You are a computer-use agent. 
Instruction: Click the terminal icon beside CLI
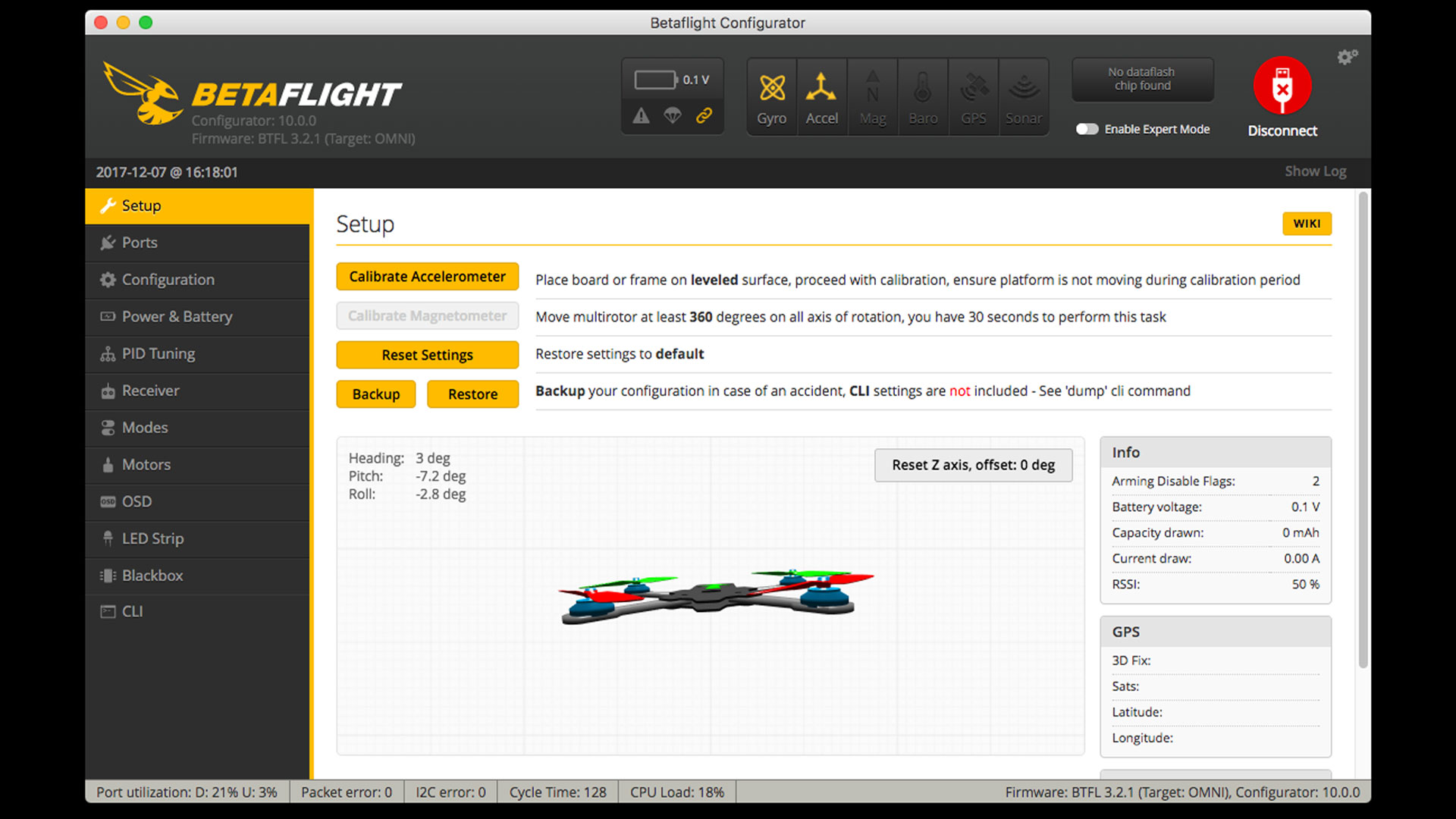click(108, 611)
